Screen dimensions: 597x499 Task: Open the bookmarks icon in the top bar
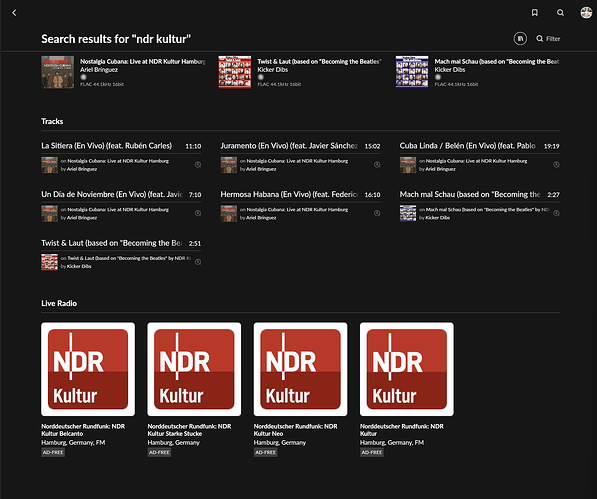pos(535,13)
